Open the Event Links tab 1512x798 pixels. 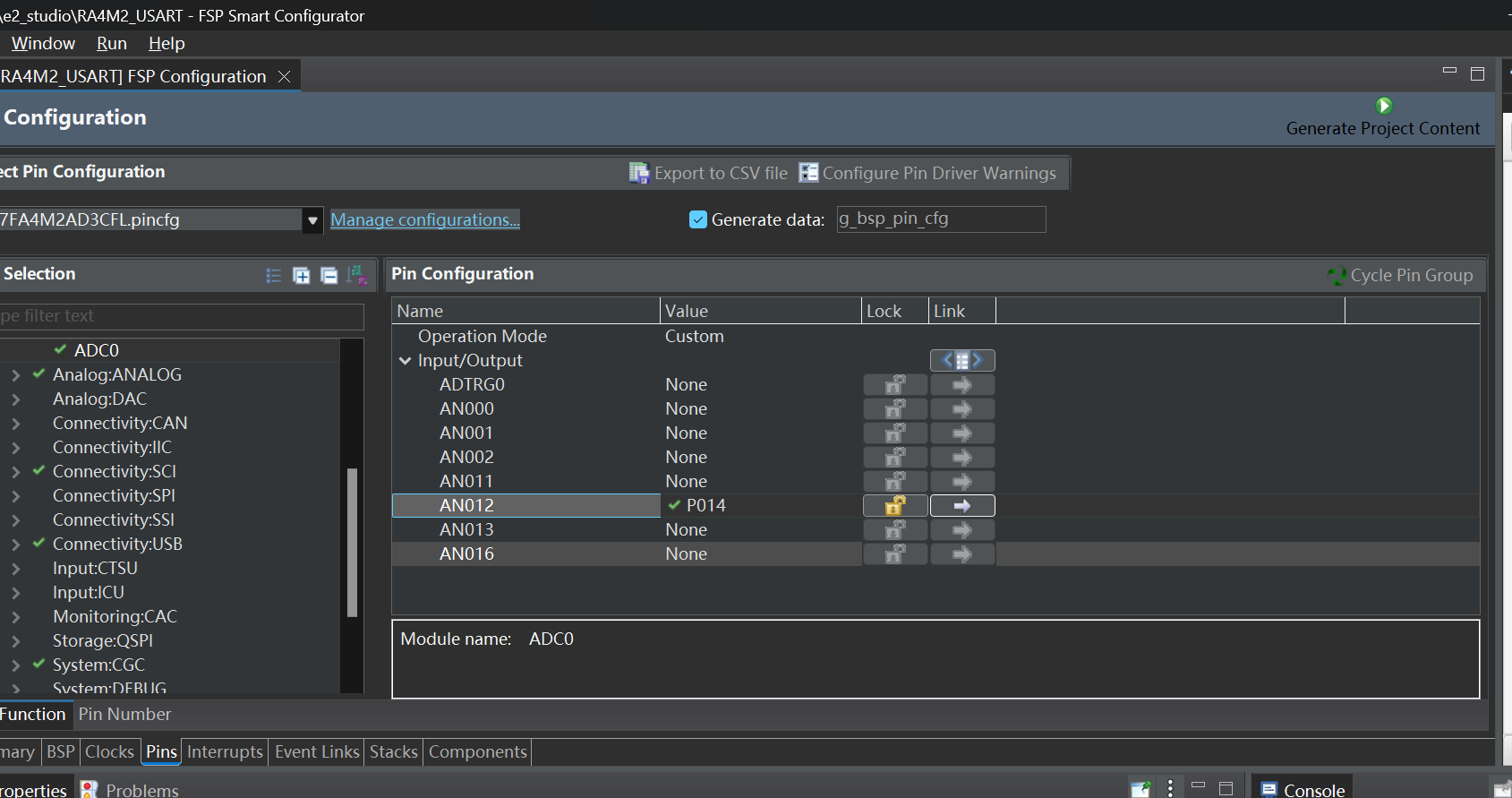(x=317, y=751)
